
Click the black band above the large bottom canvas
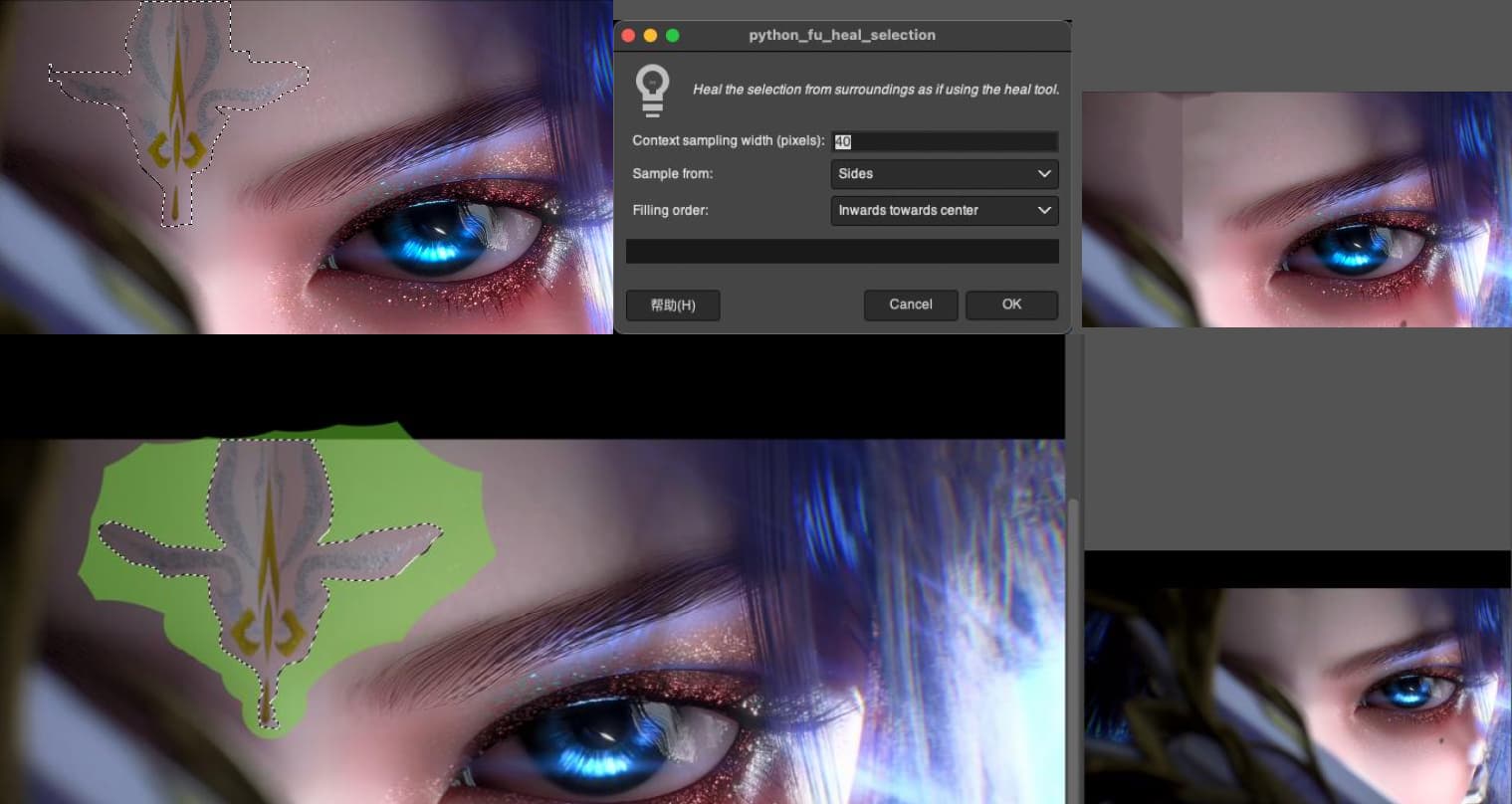[532, 386]
